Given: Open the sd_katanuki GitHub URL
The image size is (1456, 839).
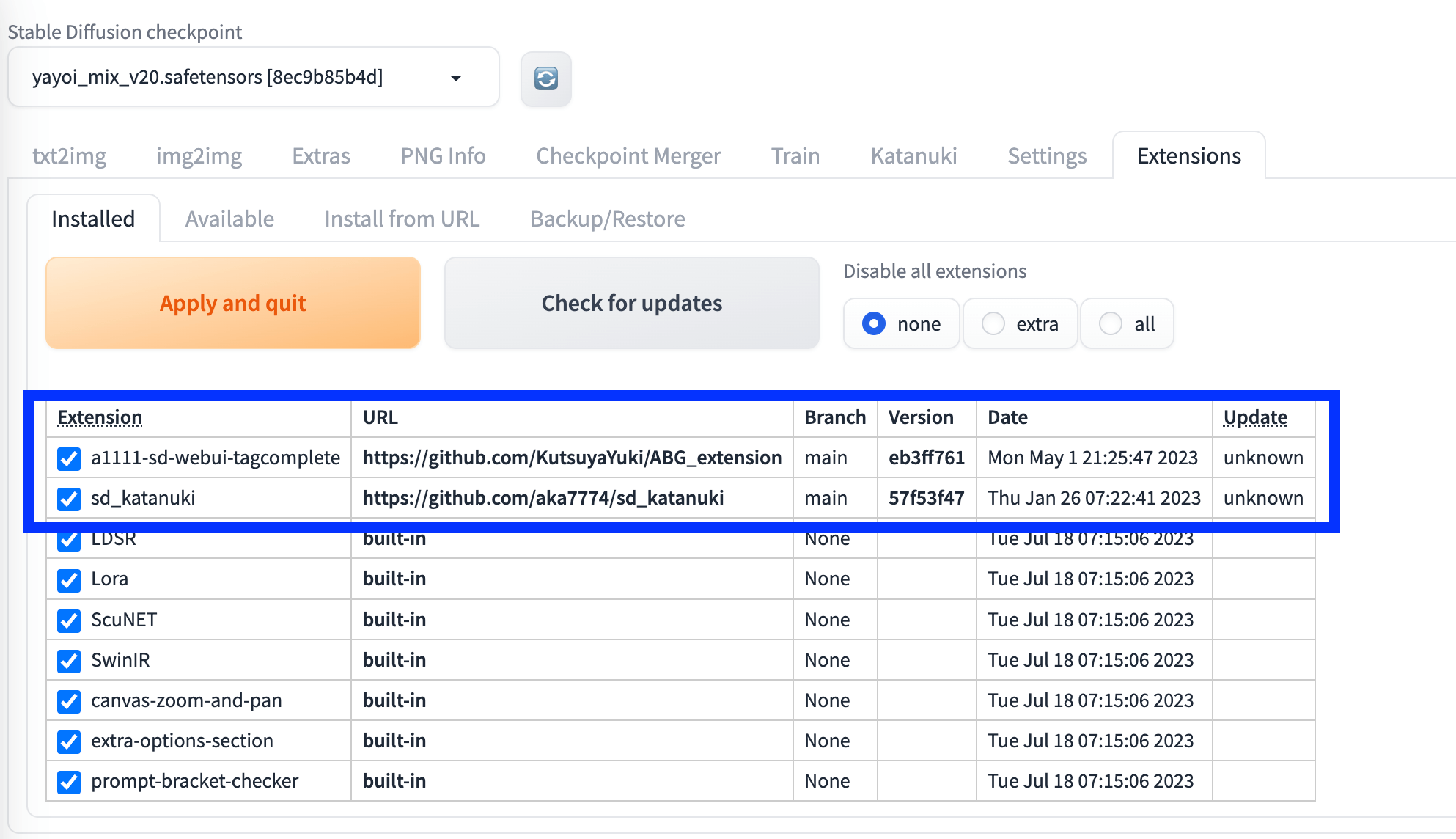Looking at the screenshot, I should [543, 498].
